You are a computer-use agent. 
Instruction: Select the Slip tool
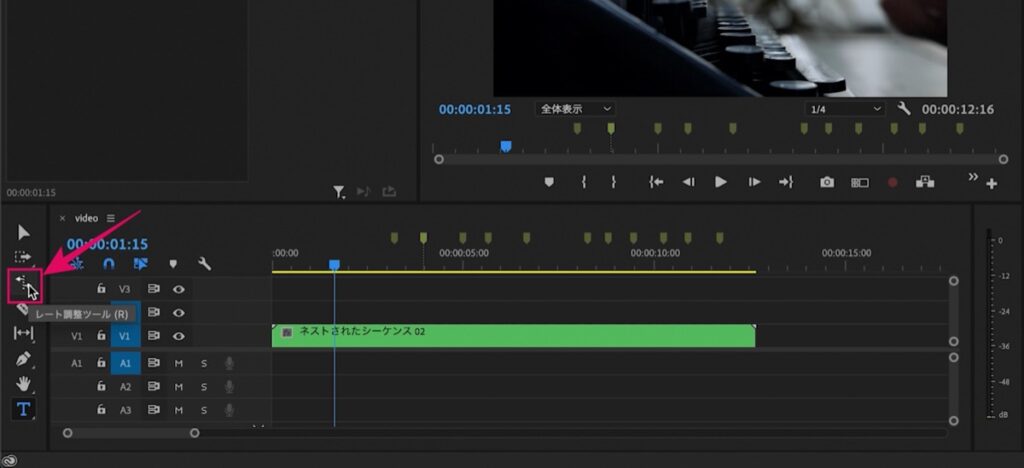click(x=24, y=333)
